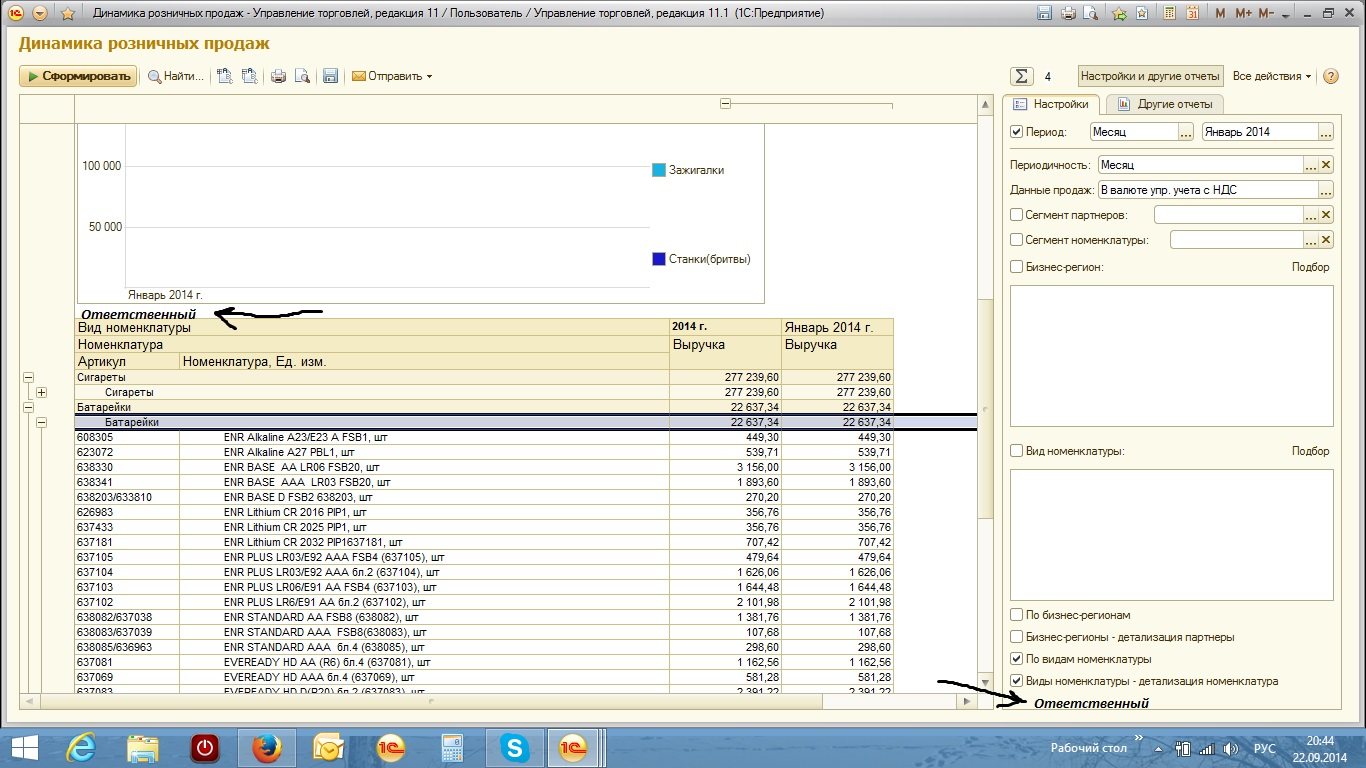The width and height of the screenshot is (1366, 768).
Task: Click the Сформировать button
Action: 78,76
